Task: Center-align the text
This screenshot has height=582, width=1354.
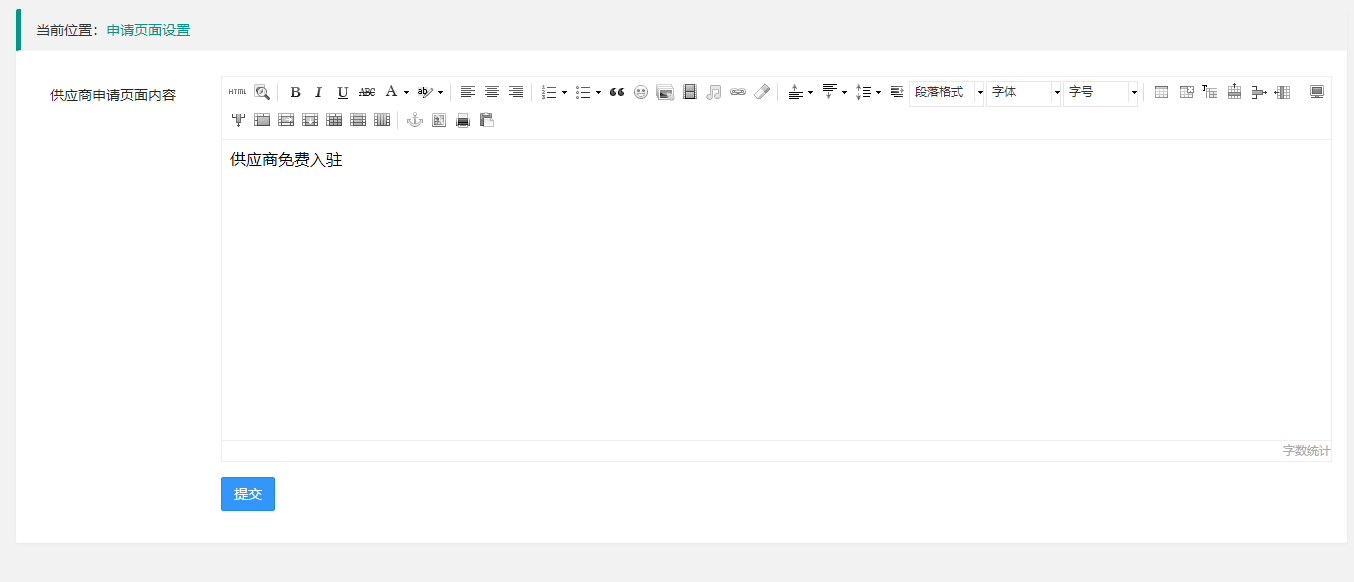Action: [x=491, y=92]
